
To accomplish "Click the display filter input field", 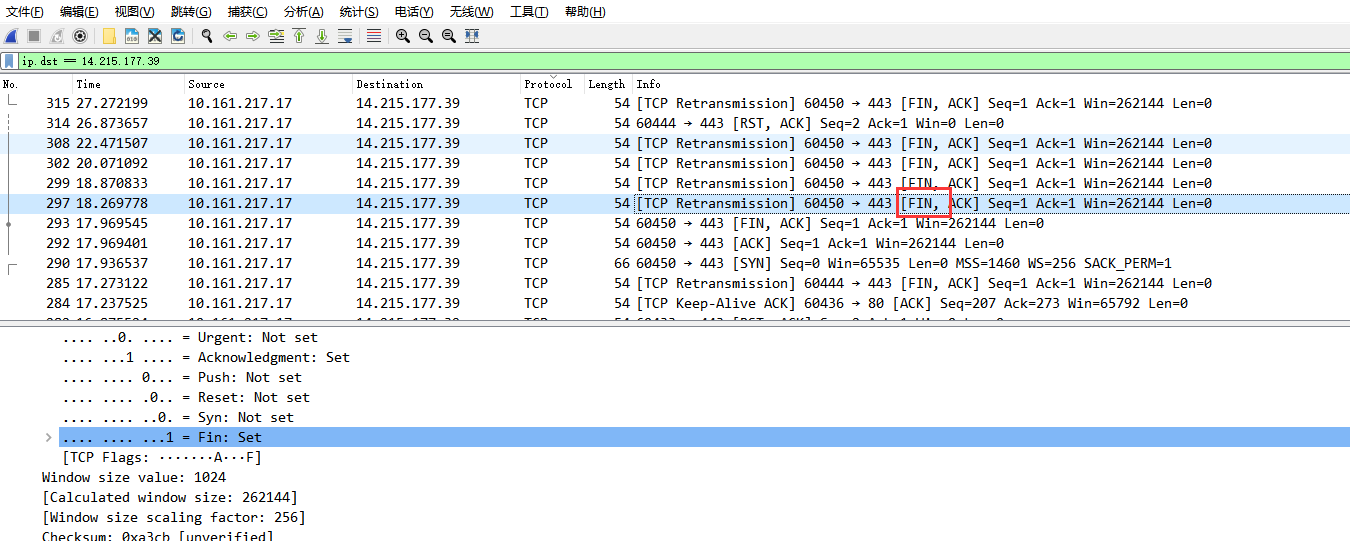I will tap(683, 61).
